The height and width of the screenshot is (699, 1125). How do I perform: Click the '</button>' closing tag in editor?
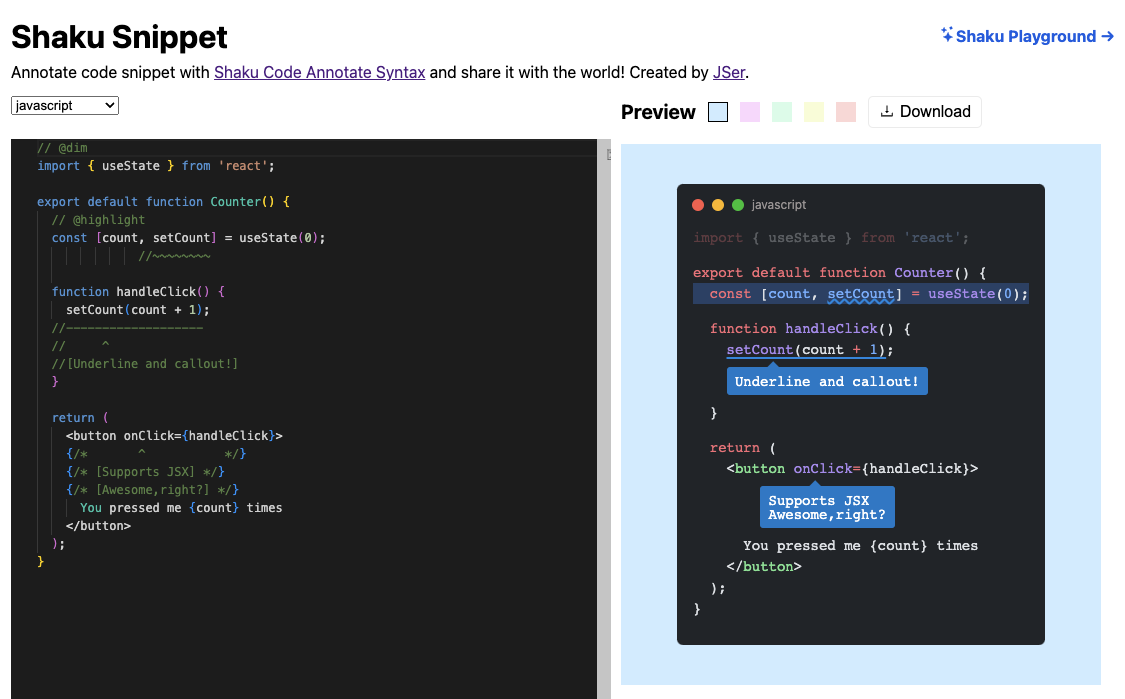pyautogui.click(x=98, y=525)
